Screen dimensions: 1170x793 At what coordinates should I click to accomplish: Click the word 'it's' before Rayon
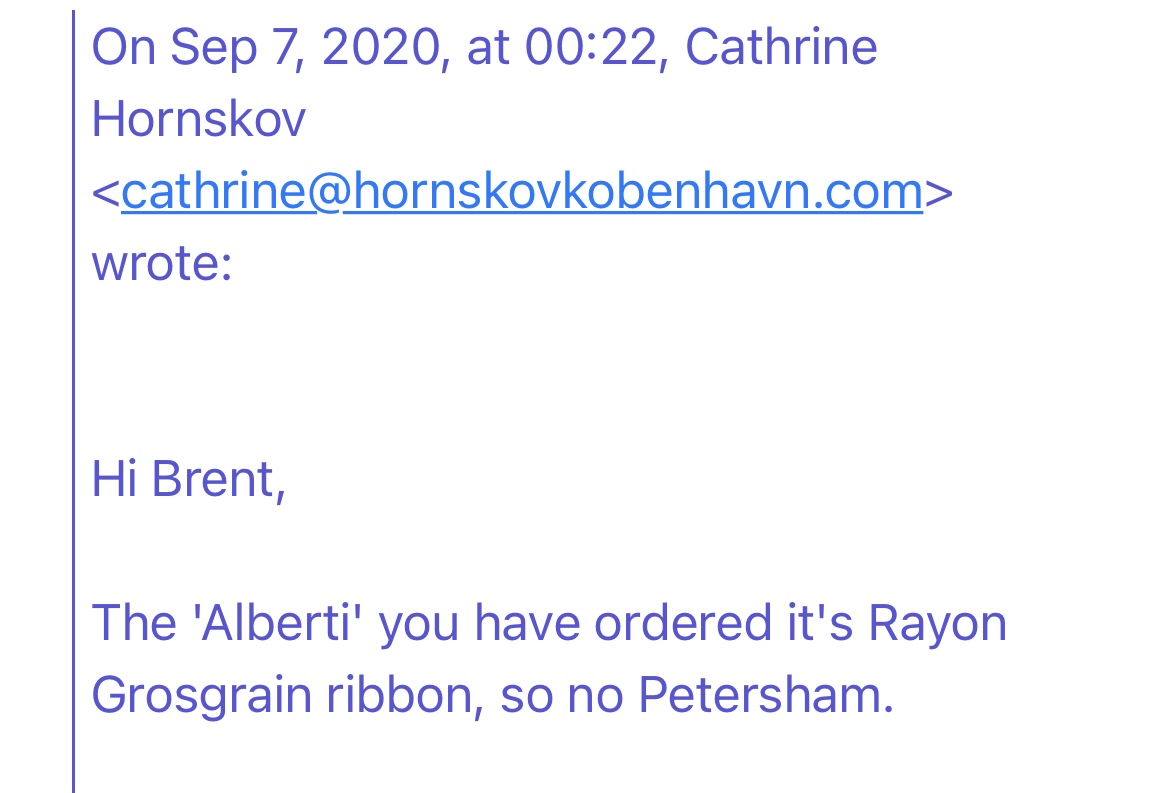tap(819, 623)
